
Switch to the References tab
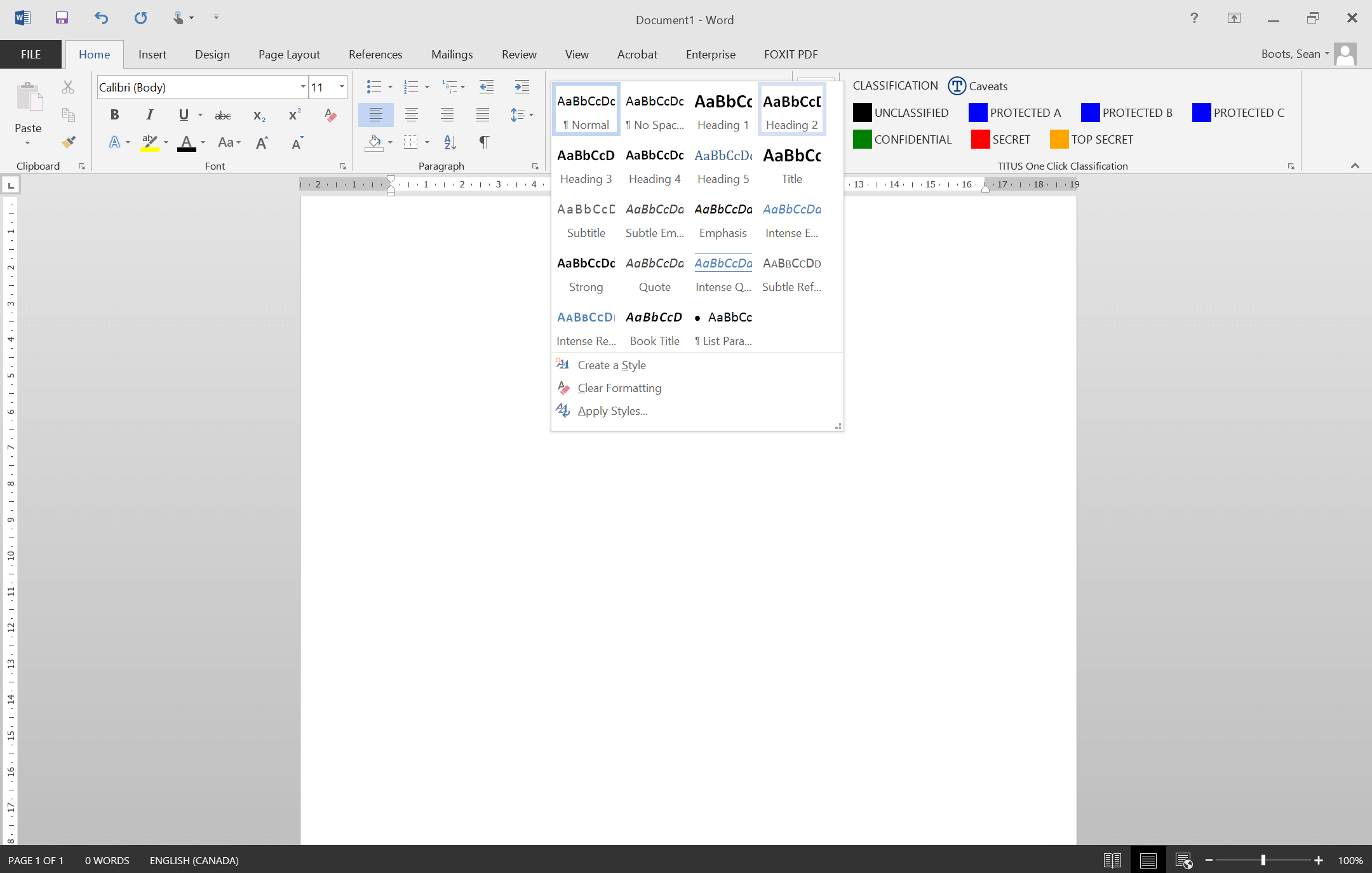click(375, 54)
